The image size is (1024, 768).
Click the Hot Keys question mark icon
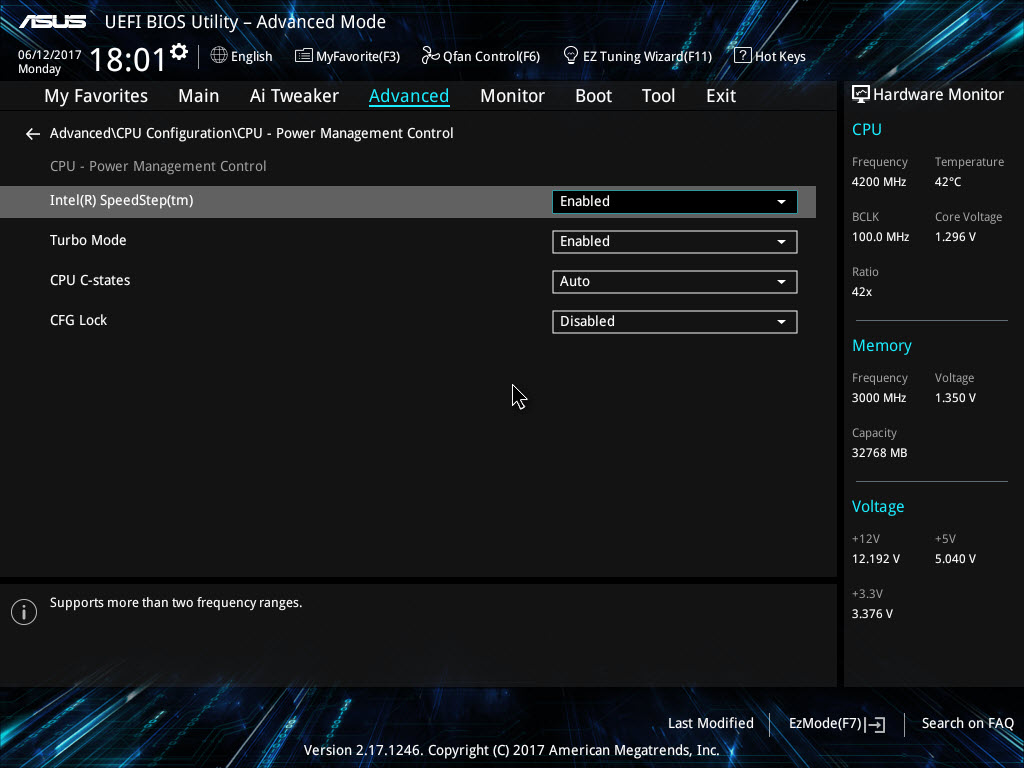pyautogui.click(x=743, y=56)
